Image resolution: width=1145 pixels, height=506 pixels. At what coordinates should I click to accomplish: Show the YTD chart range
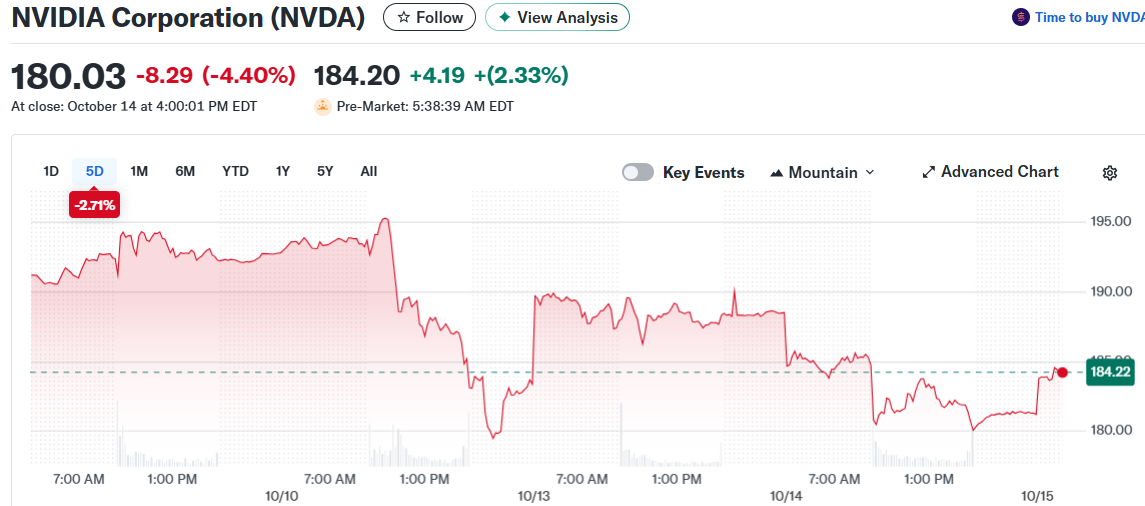click(235, 171)
